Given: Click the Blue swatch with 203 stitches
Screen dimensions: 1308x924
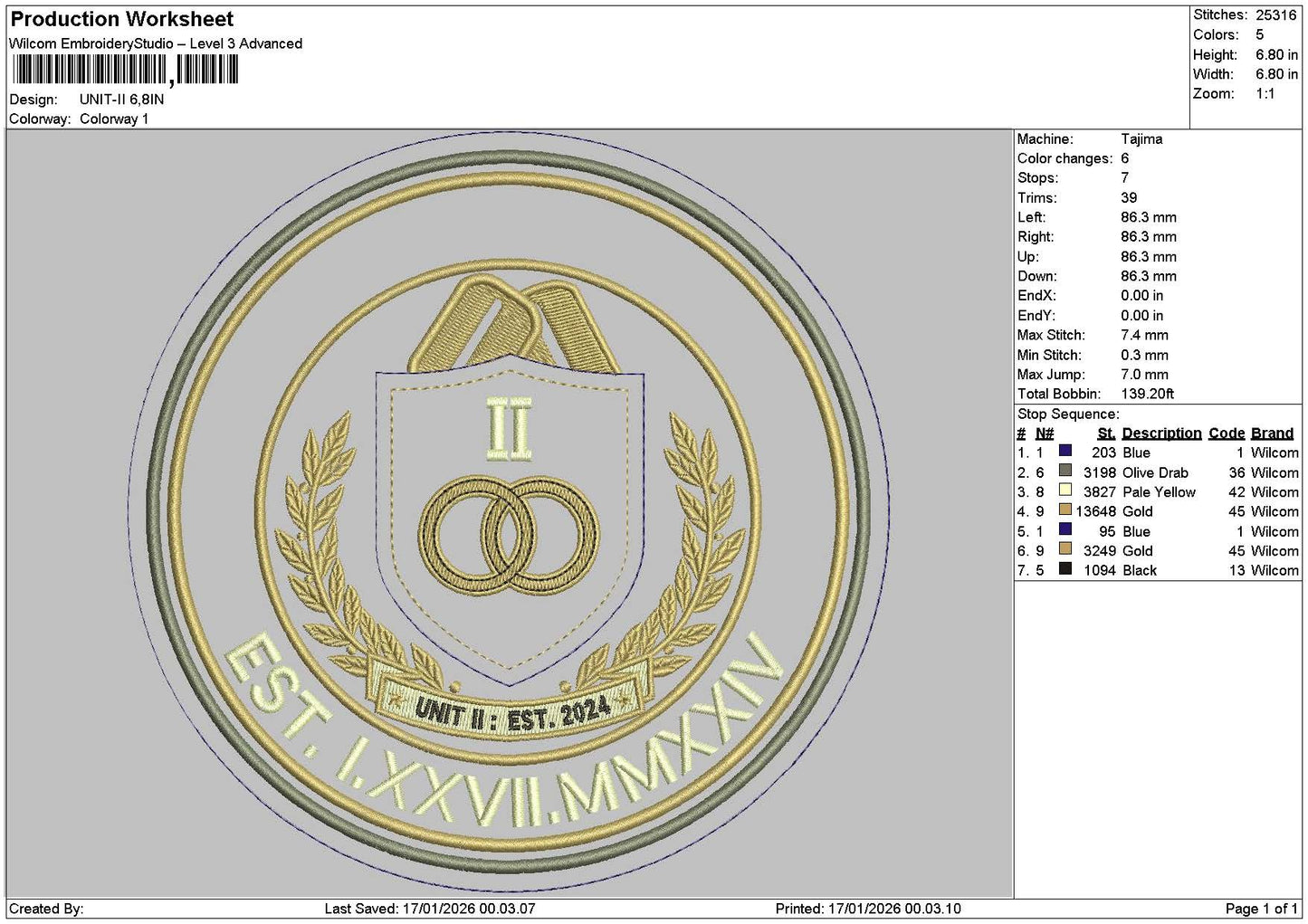Looking at the screenshot, I should click(1065, 451).
